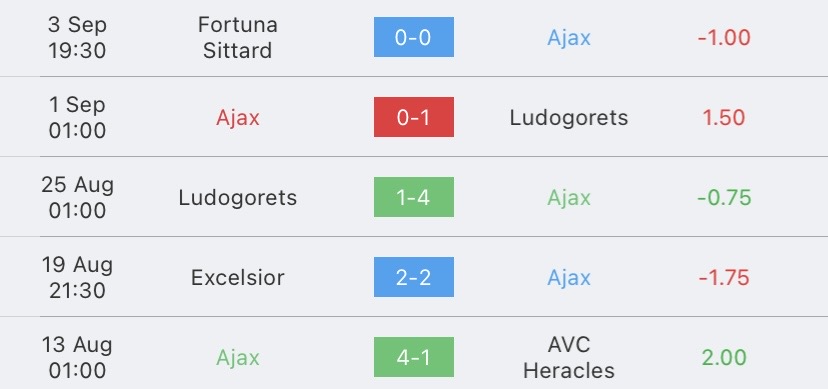
Task: Select Ludogorets as home team on 25 Aug
Action: coord(238,198)
